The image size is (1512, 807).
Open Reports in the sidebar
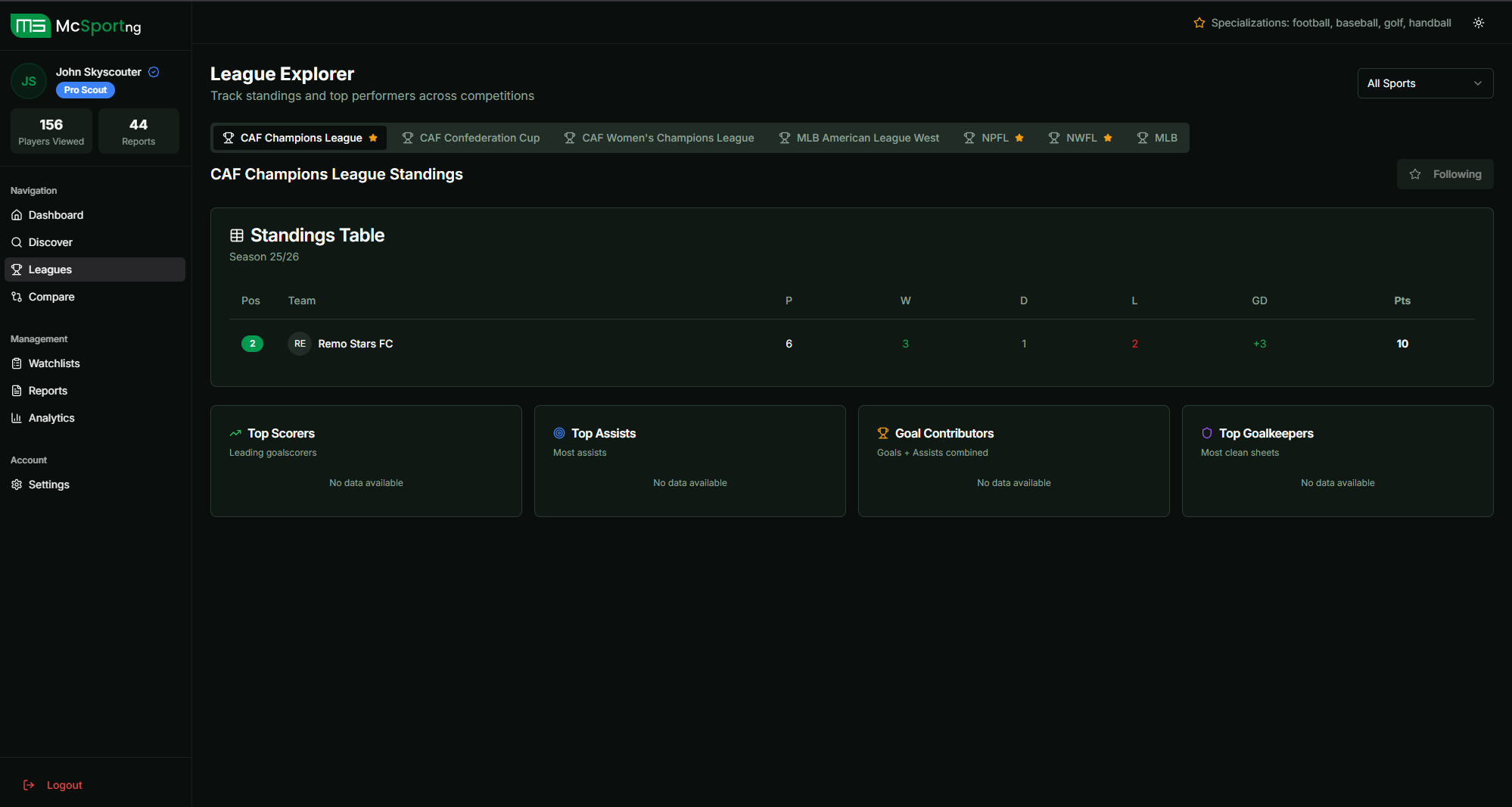coord(48,391)
